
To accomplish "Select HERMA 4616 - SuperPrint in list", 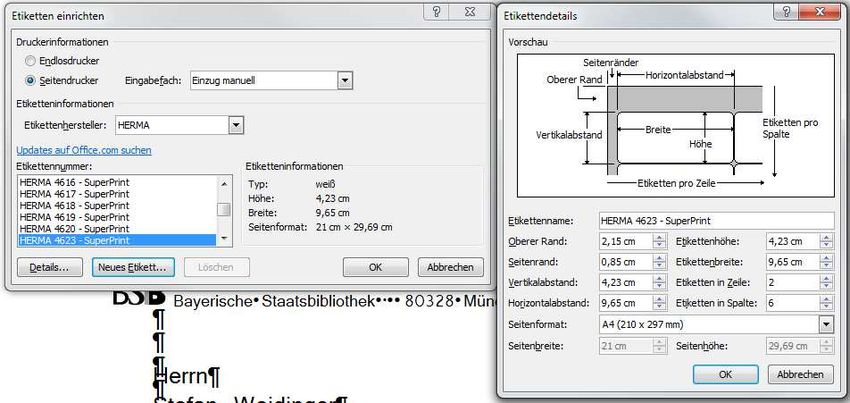I will click(75, 181).
